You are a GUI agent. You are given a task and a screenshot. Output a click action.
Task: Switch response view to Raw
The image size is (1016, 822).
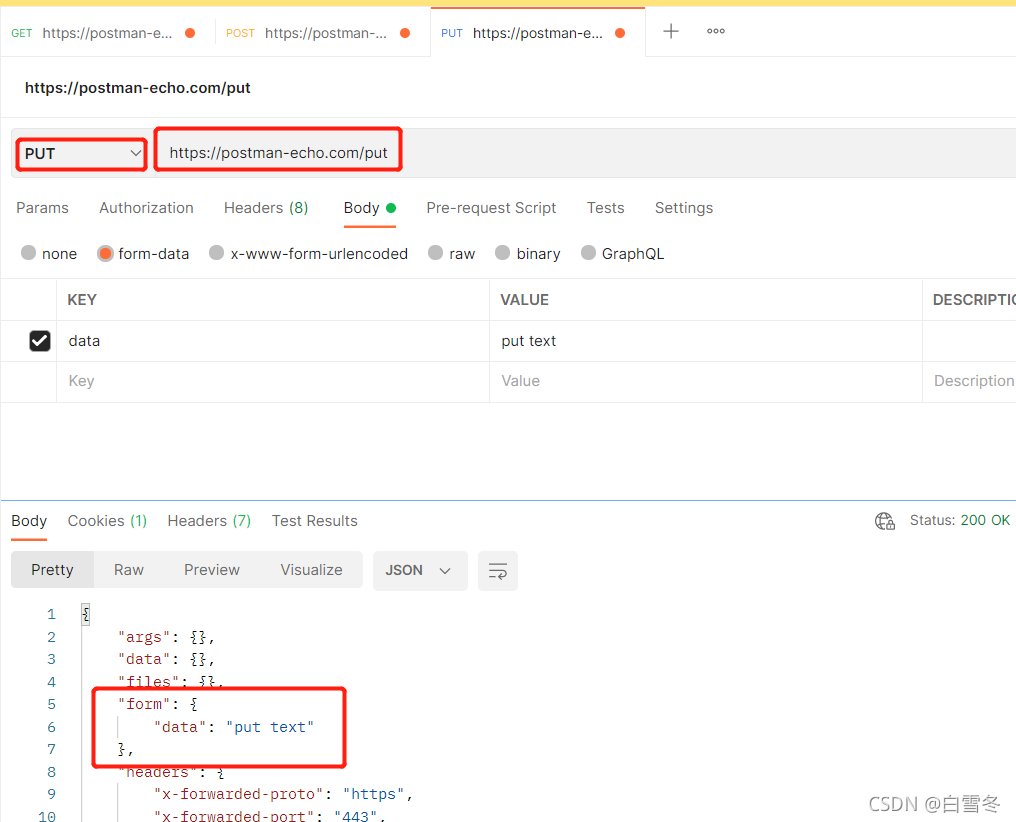(129, 570)
